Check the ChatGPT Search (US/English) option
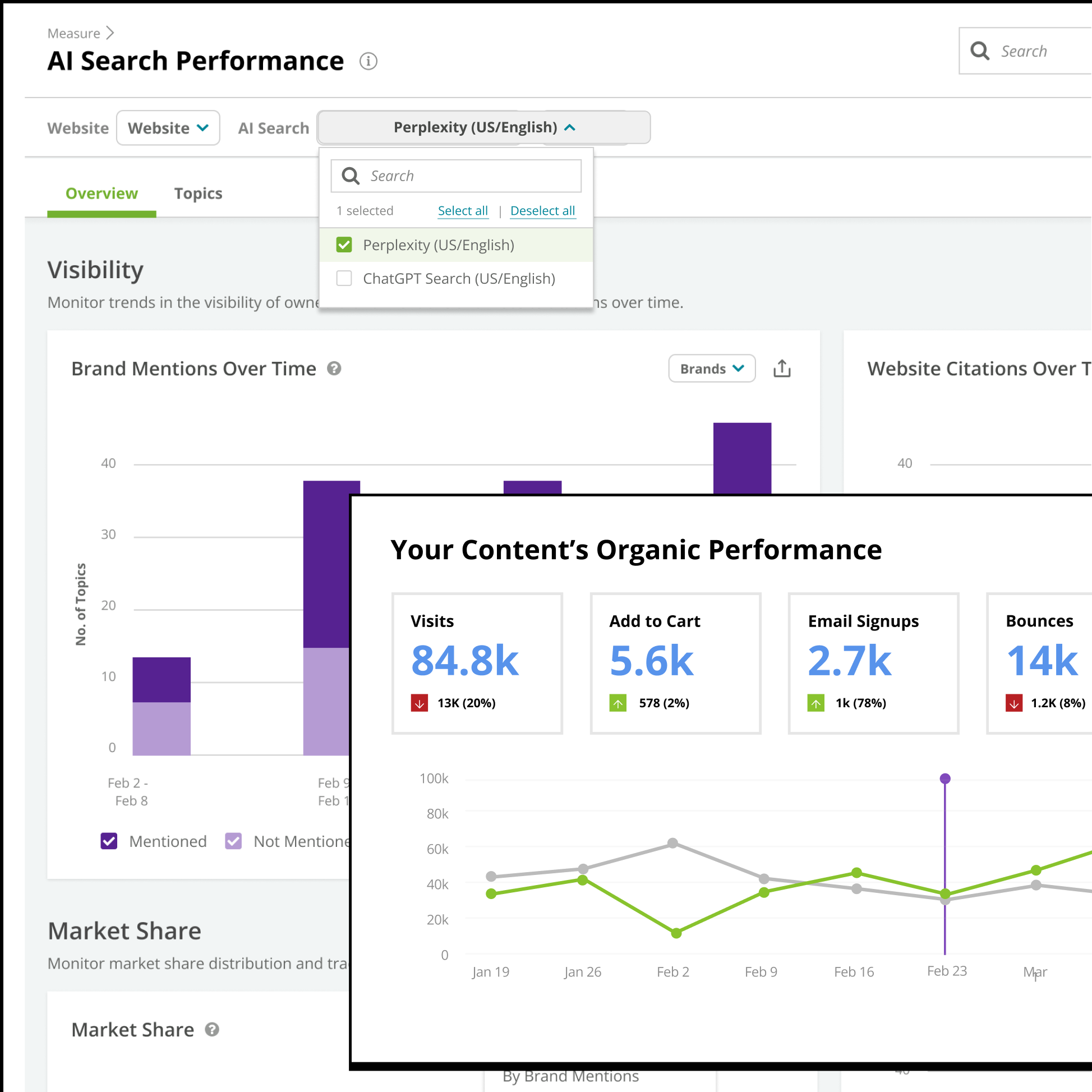Screen dimensions: 1092x1092 [x=344, y=278]
